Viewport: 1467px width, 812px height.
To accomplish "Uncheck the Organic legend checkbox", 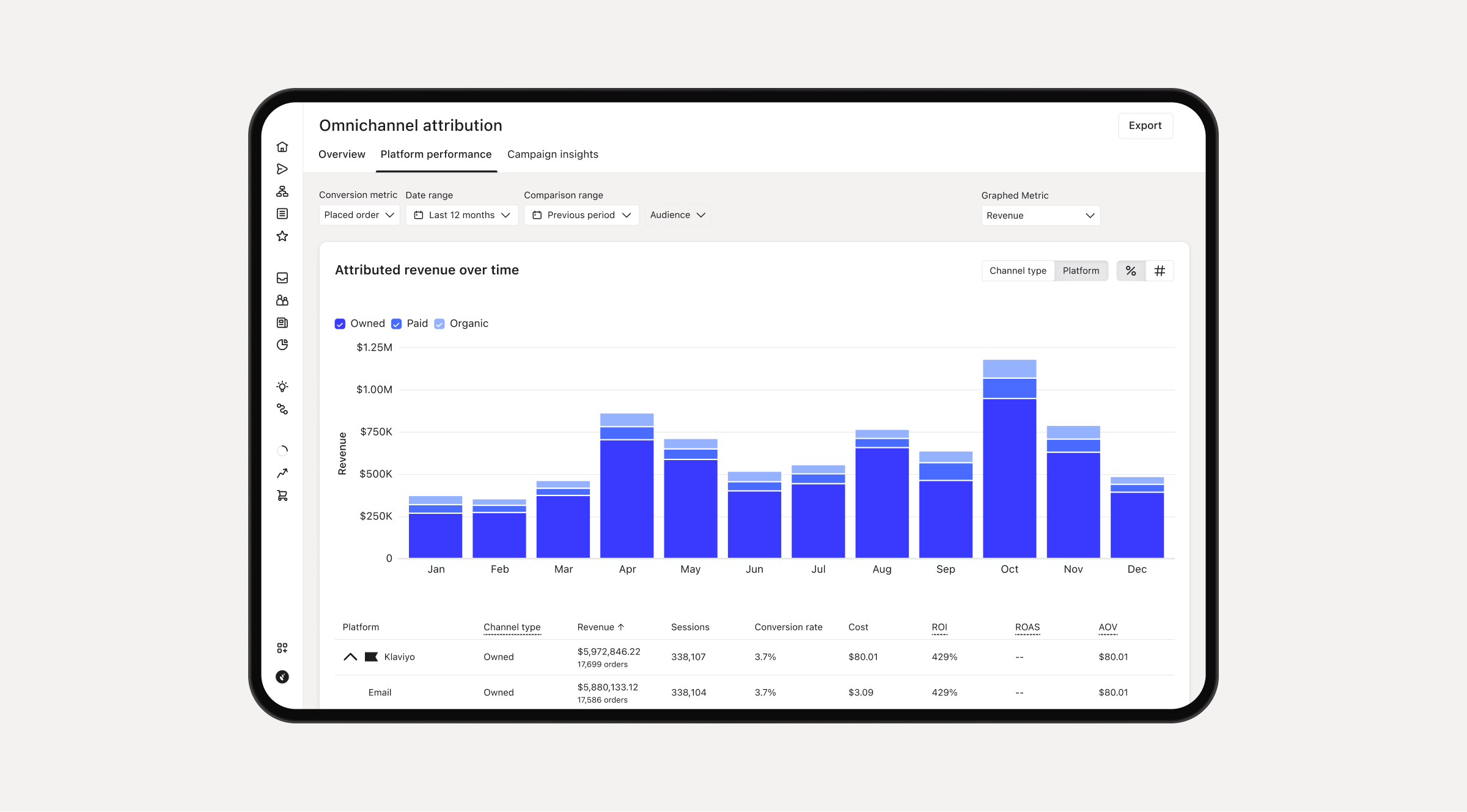I will coord(439,324).
